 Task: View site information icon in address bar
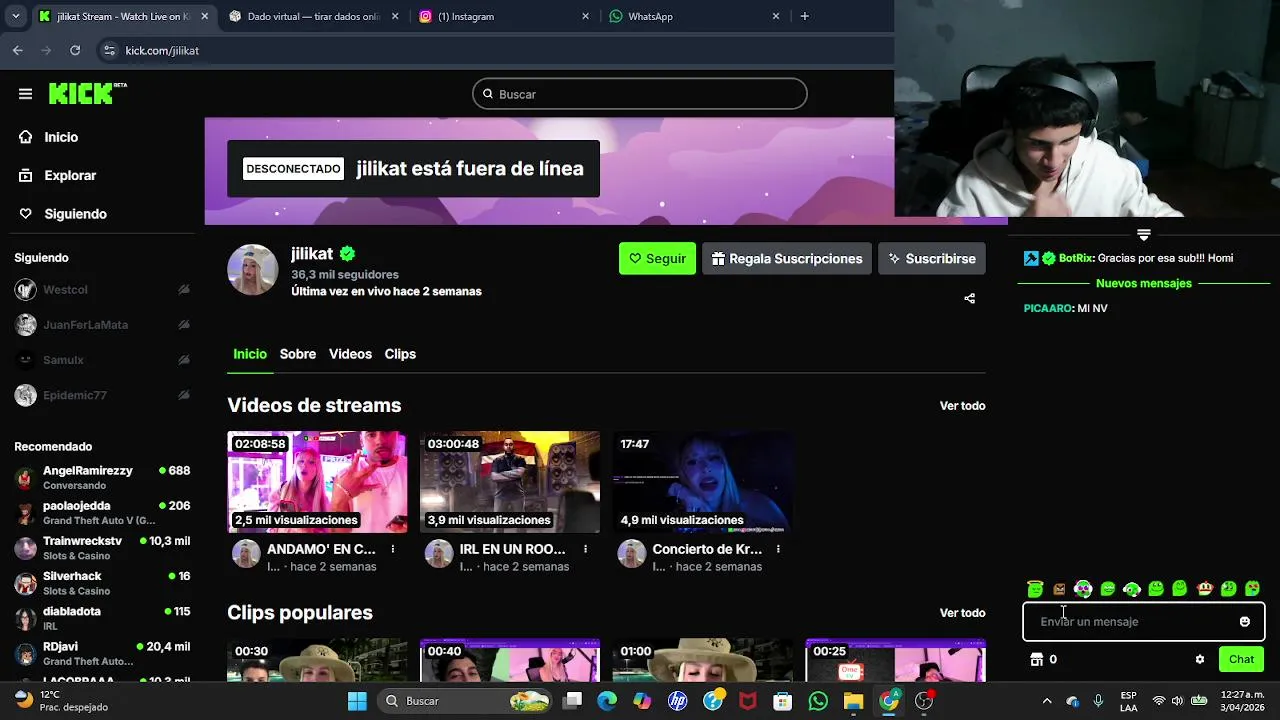point(109,50)
